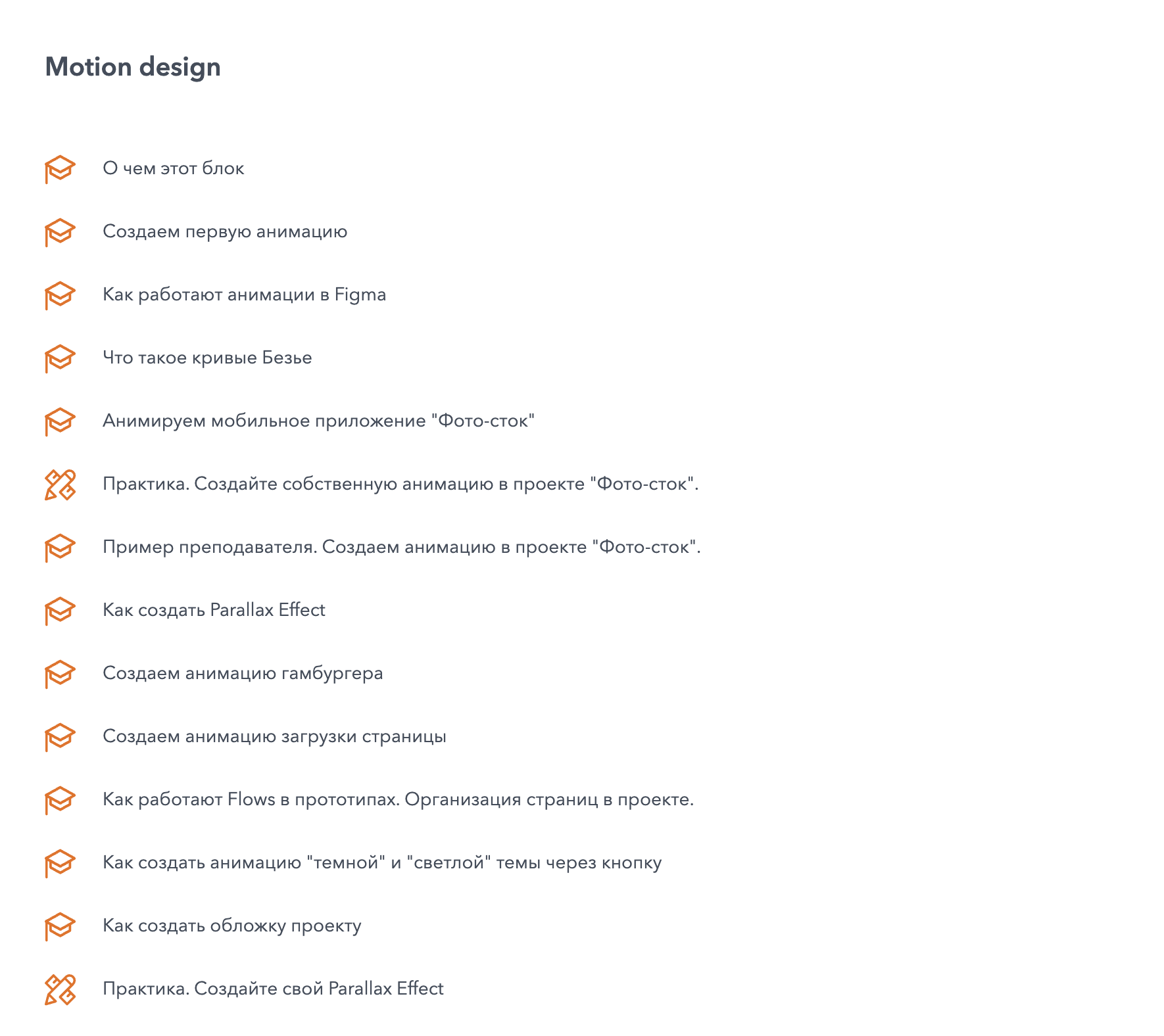The image size is (1164, 1036).
Task: Click cap icon beside Flows в прототипах lesson
Action: 60,800
